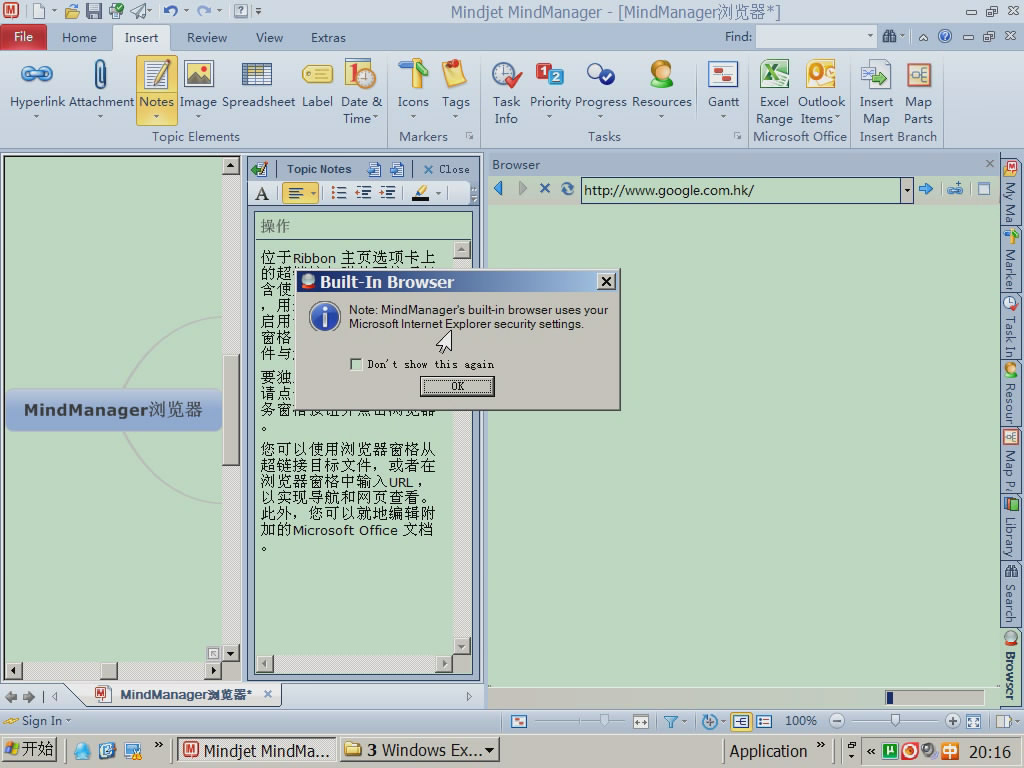This screenshot has width=1024, height=768.
Task: Click the map detail level slider handle
Action: [604, 720]
